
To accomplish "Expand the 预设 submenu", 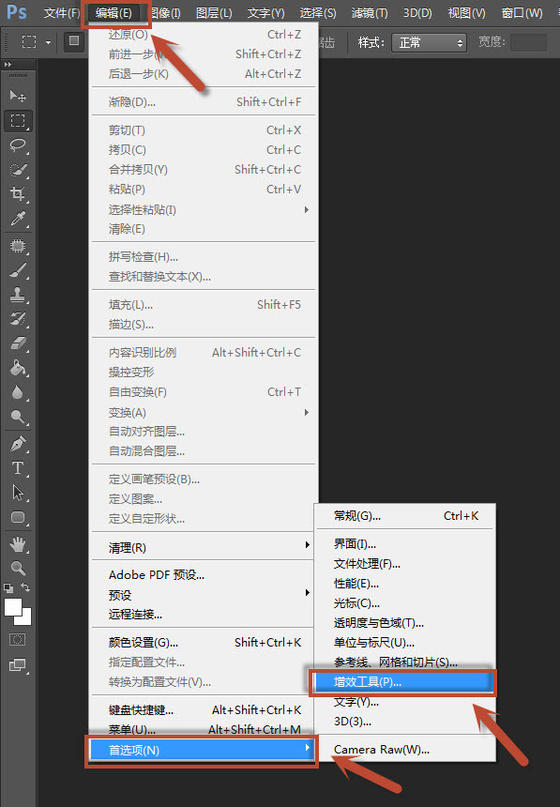I will click(x=202, y=595).
